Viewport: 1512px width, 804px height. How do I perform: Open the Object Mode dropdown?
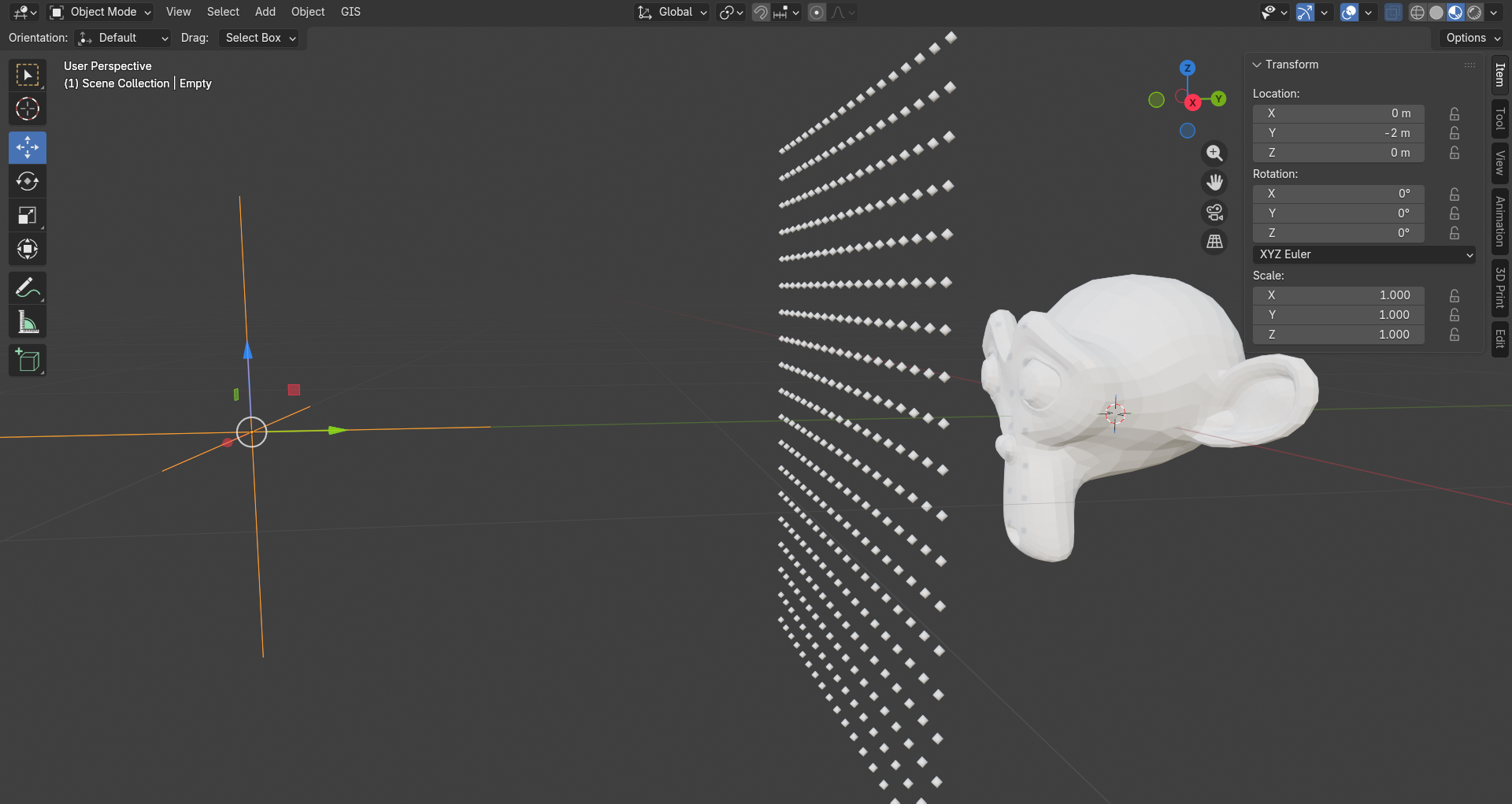pos(100,12)
